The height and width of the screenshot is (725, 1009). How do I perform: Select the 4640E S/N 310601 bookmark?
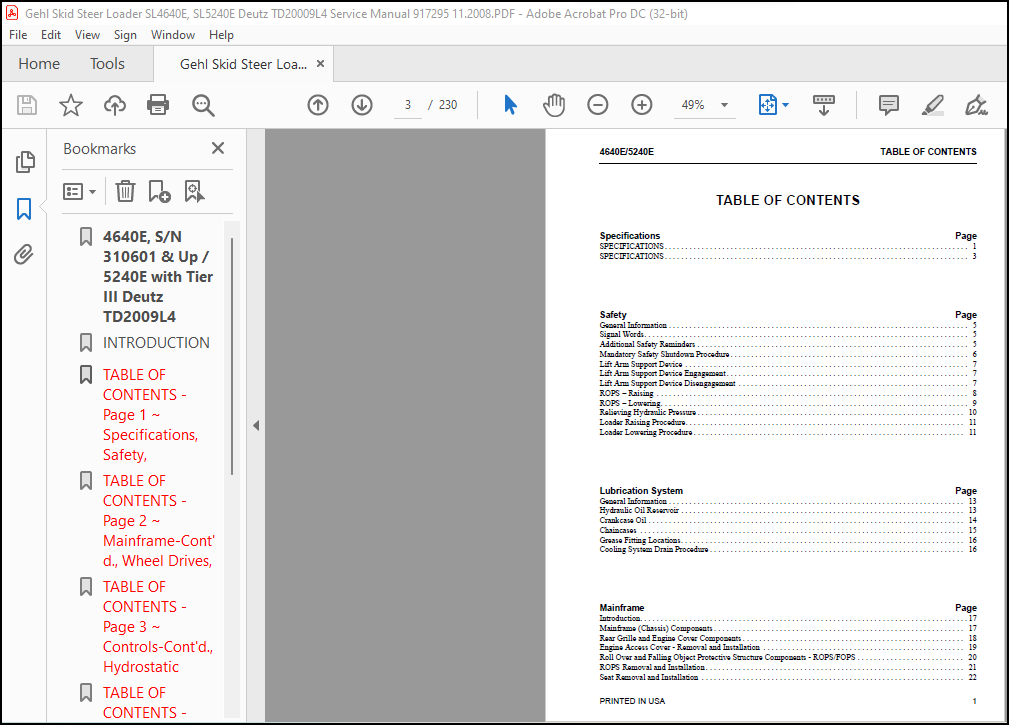[x=158, y=277]
